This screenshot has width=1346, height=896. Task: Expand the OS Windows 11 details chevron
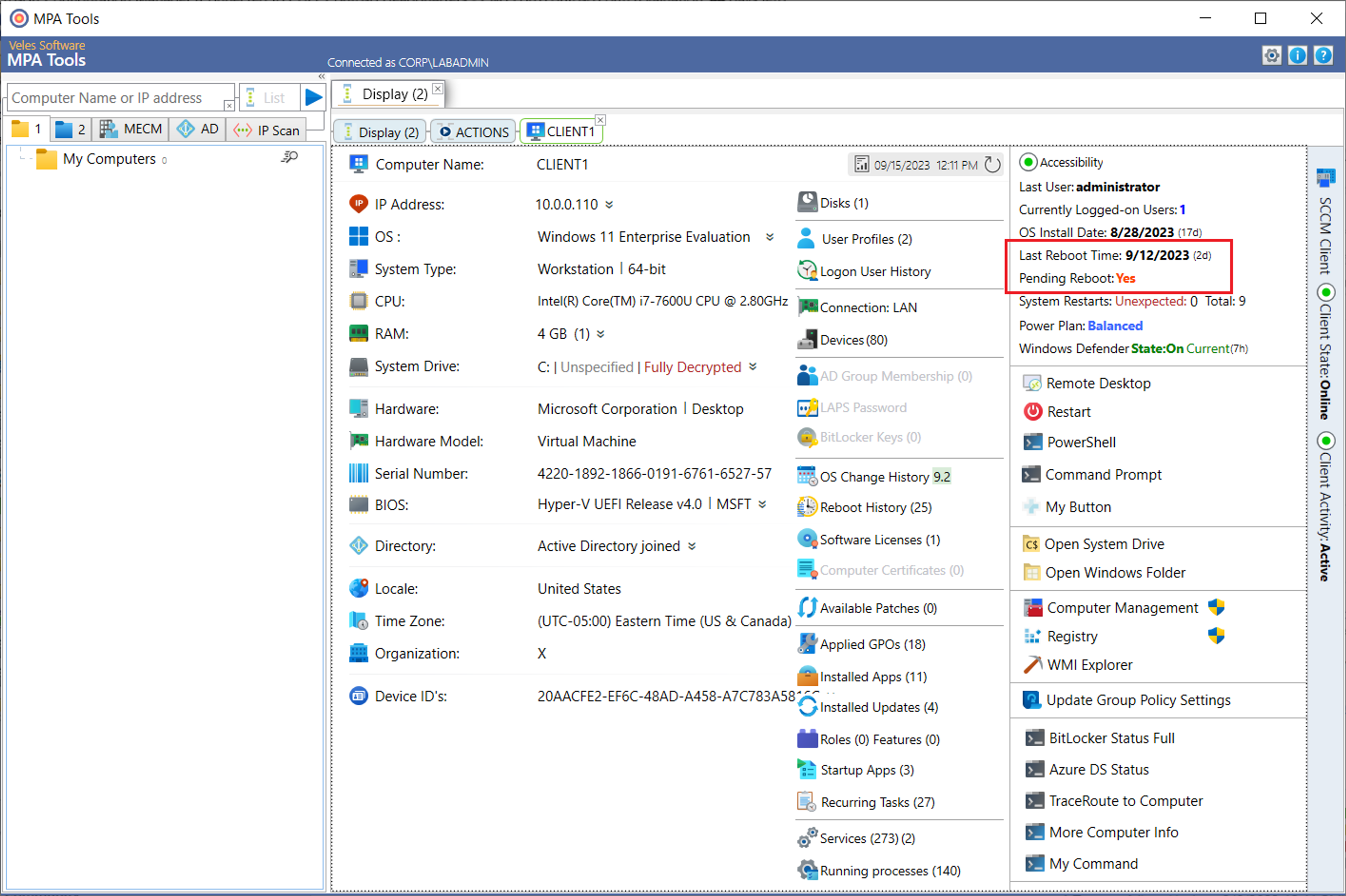(x=769, y=237)
